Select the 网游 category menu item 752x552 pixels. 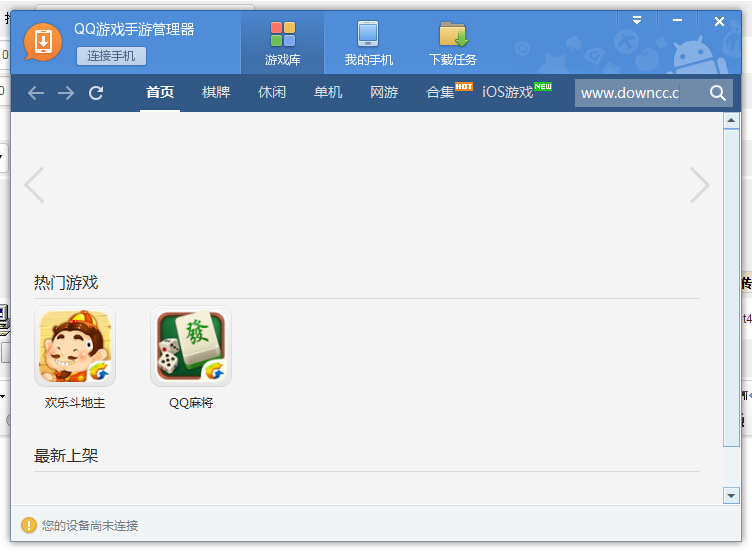[384, 92]
